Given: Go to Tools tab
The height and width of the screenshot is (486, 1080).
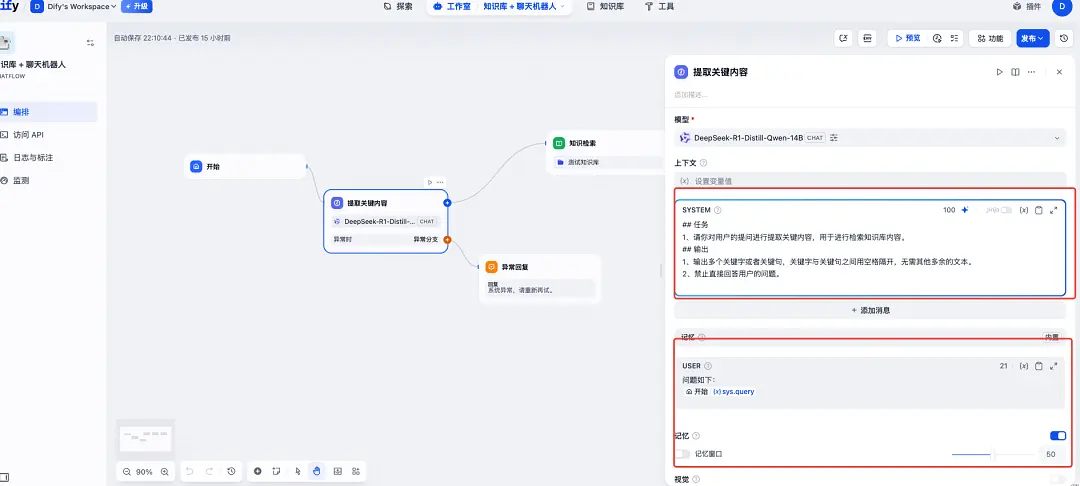Looking at the screenshot, I should pos(659,6).
